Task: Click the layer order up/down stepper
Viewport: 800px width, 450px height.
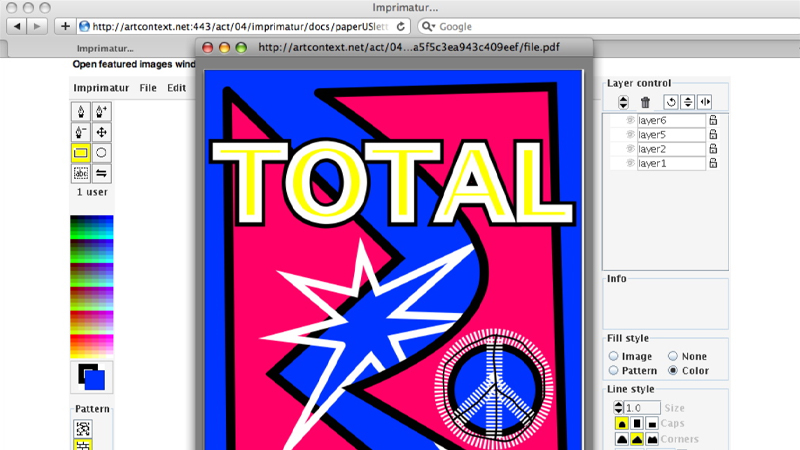Action: [x=623, y=102]
